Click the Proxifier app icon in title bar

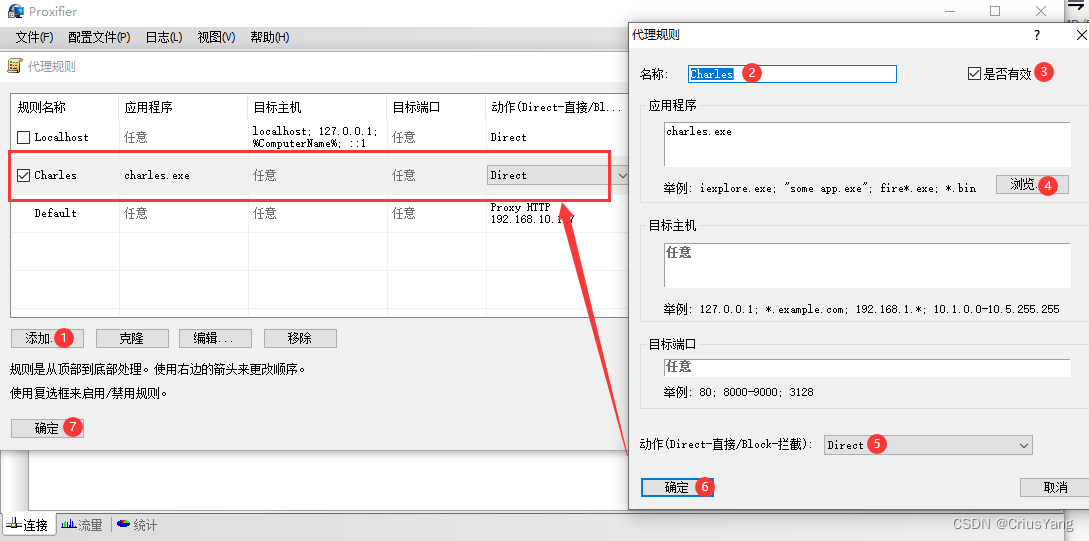click(x=15, y=11)
